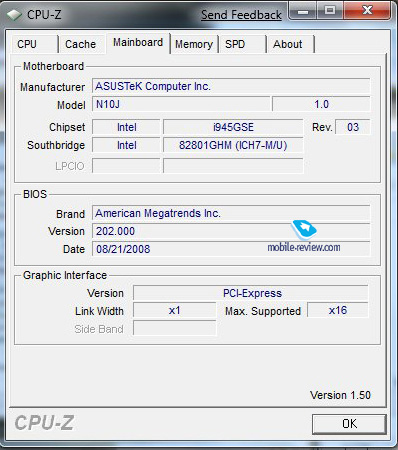Click the Southbridge vendor Intel field

(126, 145)
